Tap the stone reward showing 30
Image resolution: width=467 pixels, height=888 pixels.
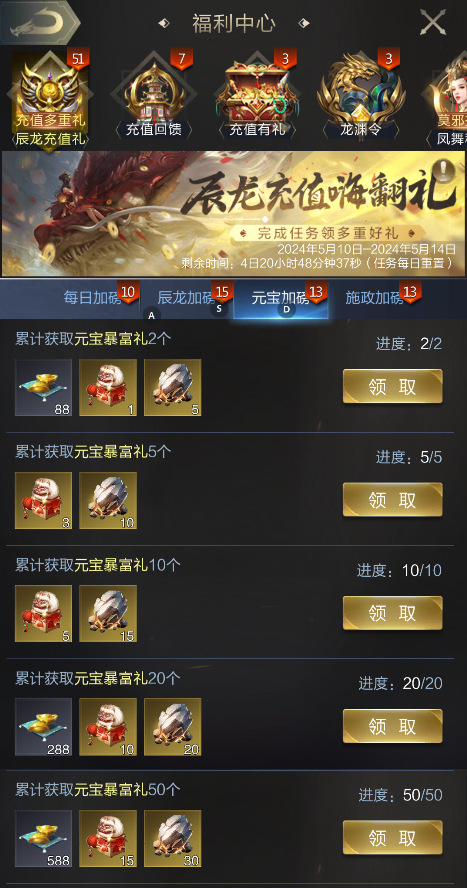[173, 838]
